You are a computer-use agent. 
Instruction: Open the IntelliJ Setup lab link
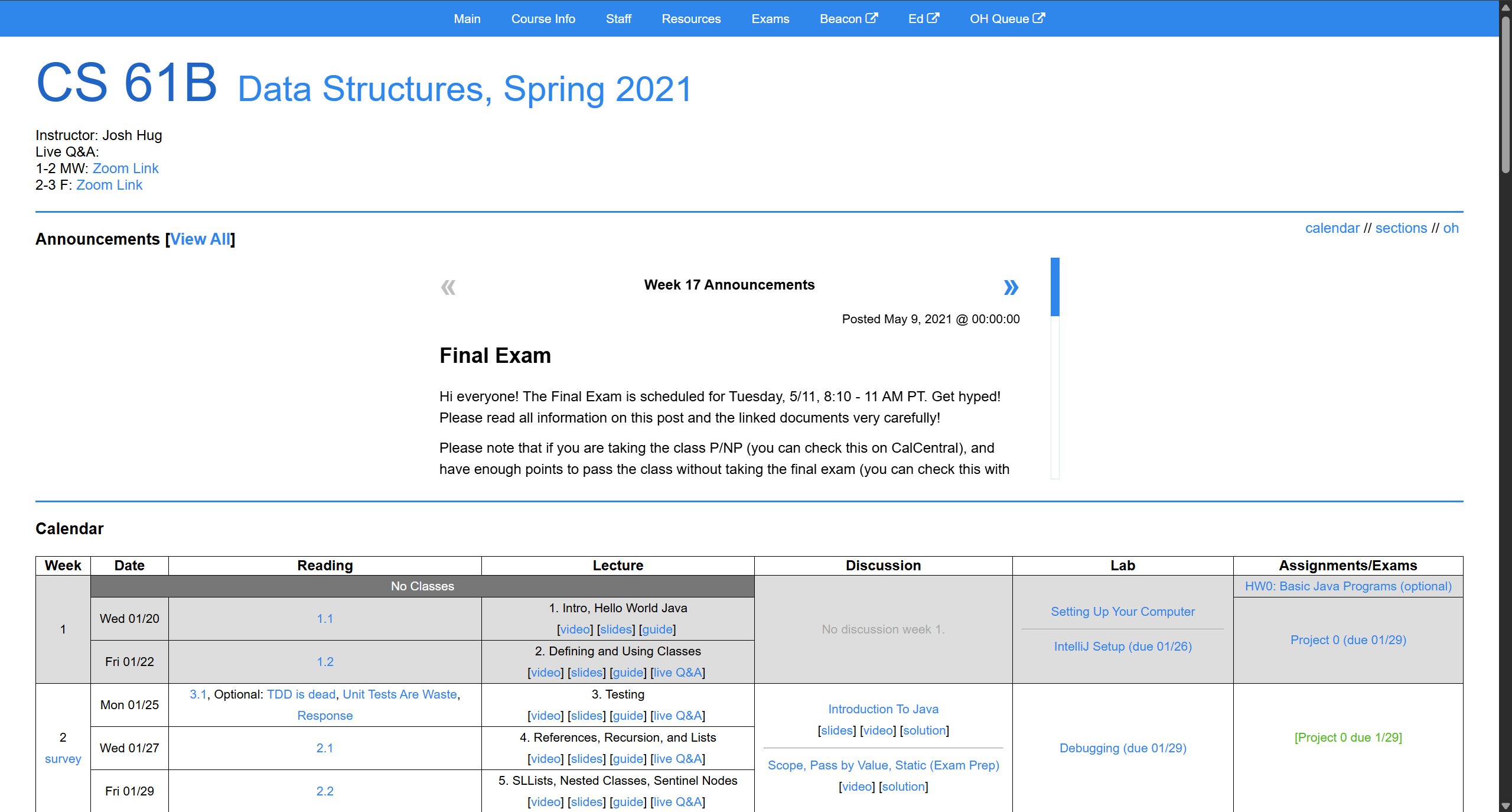(1123, 647)
